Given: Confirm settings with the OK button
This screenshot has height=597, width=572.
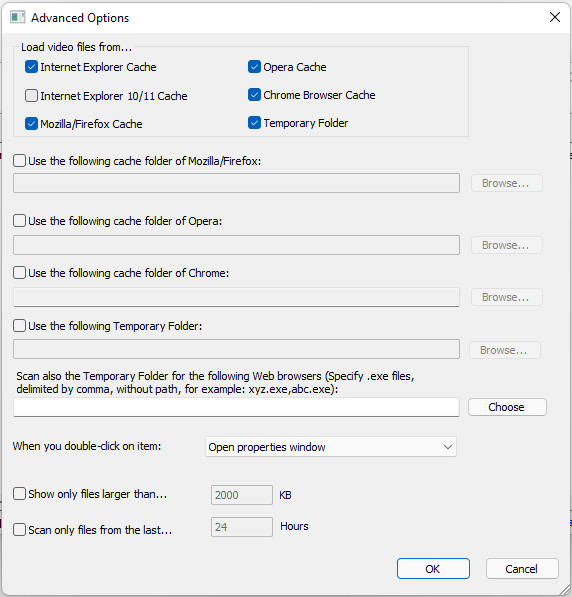Looking at the screenshot, I should click(x=433, y=569).
